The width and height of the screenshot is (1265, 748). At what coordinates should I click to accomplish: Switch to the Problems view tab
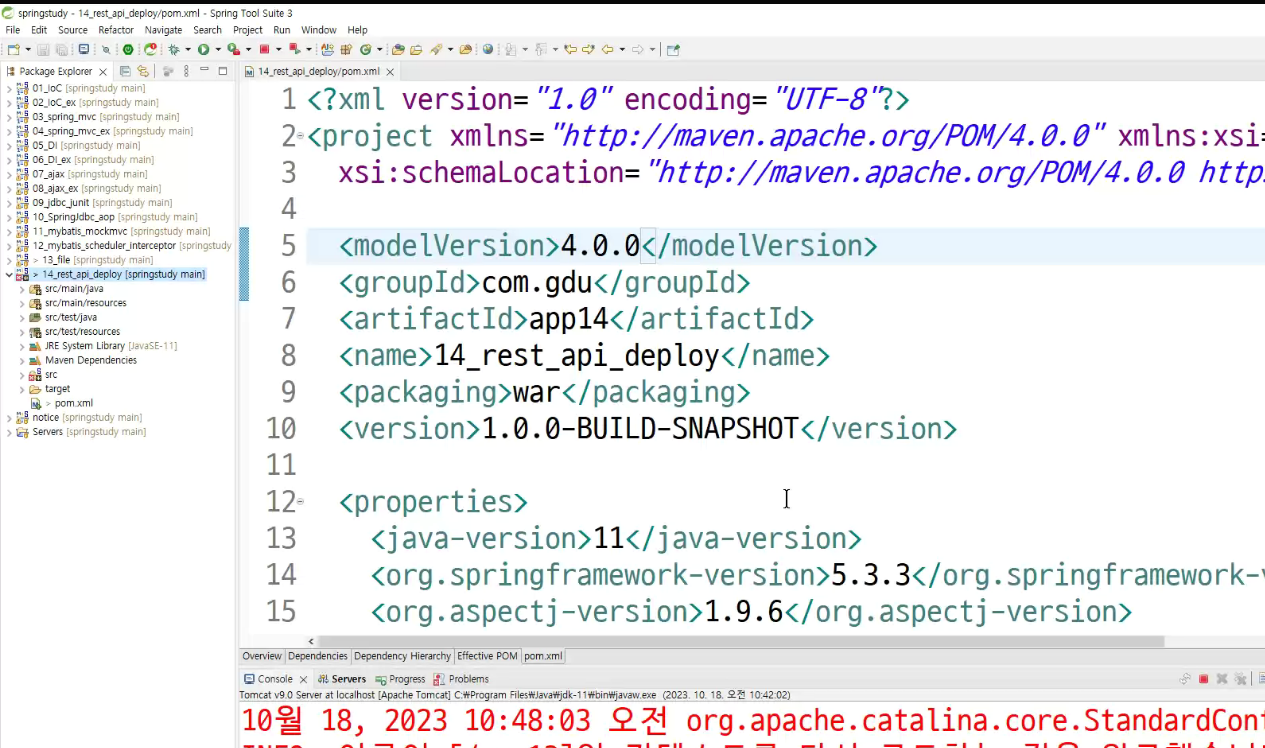point(462,679)
